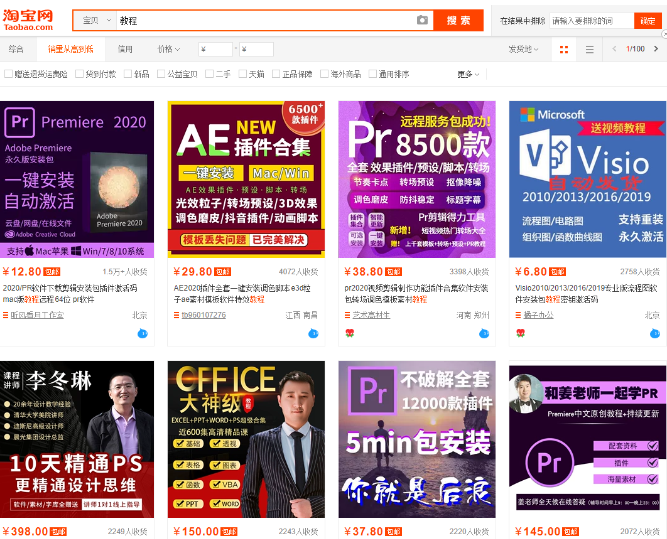Switch to grid view layout

tap(564, 49)
